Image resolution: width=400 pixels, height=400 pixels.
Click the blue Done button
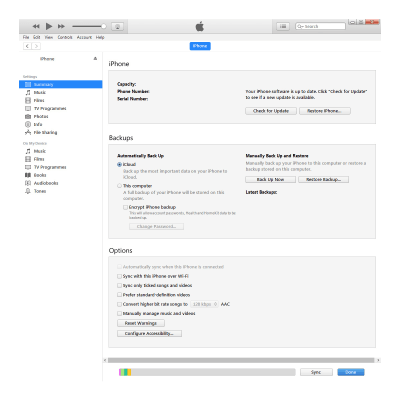(x=351, y=372)
